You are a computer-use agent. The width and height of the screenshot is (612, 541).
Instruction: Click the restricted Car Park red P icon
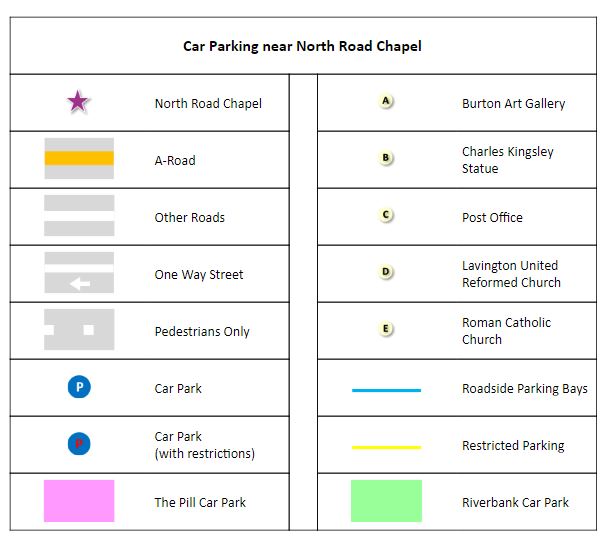[79, 444]
